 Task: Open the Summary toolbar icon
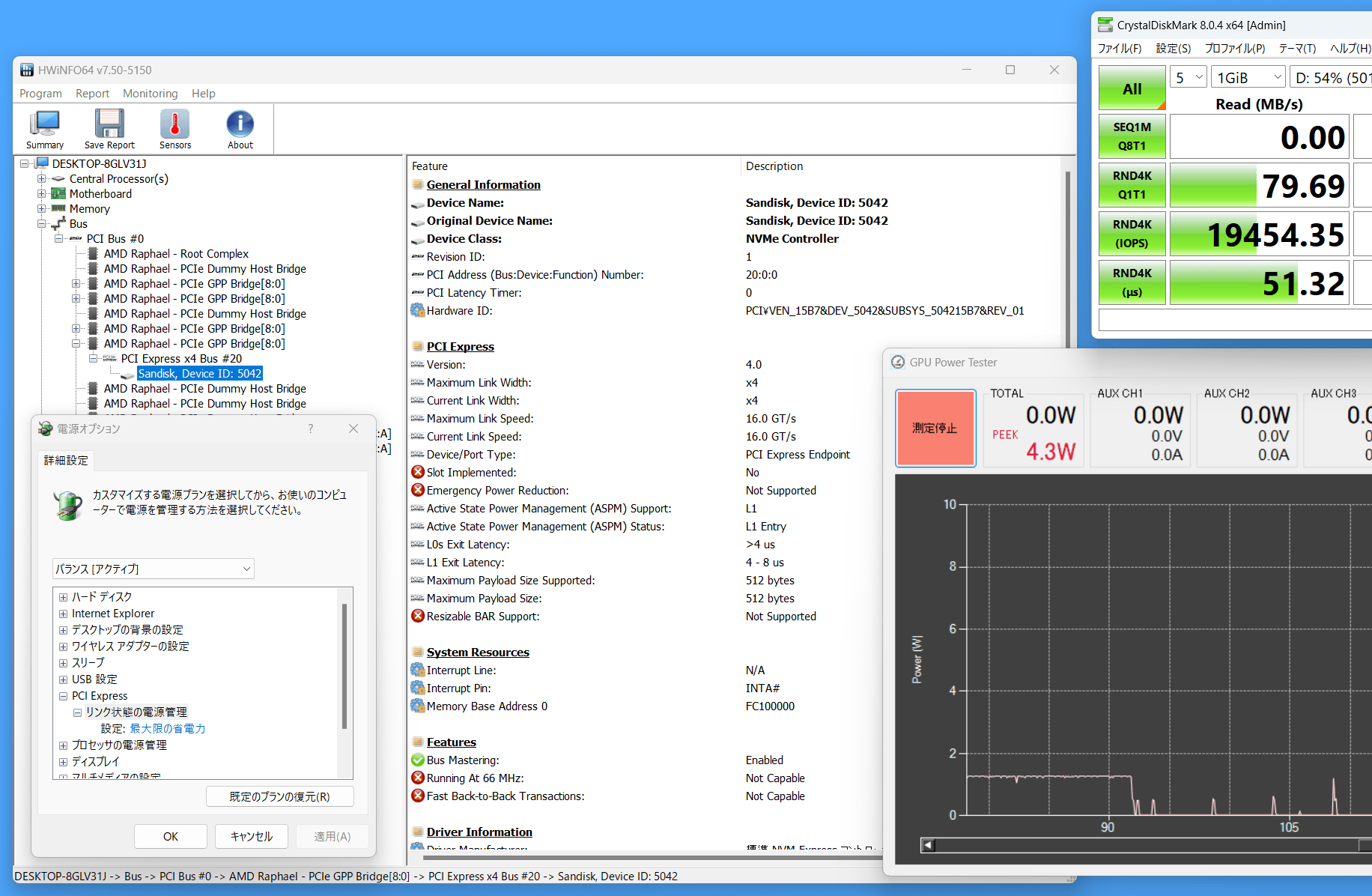tap(45, 129)
